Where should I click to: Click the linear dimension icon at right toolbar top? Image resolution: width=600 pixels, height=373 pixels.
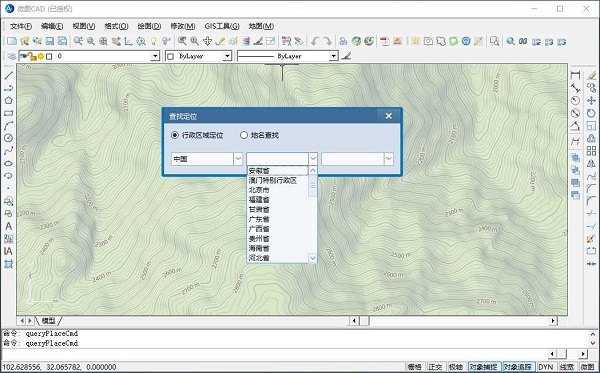point(575,75)
